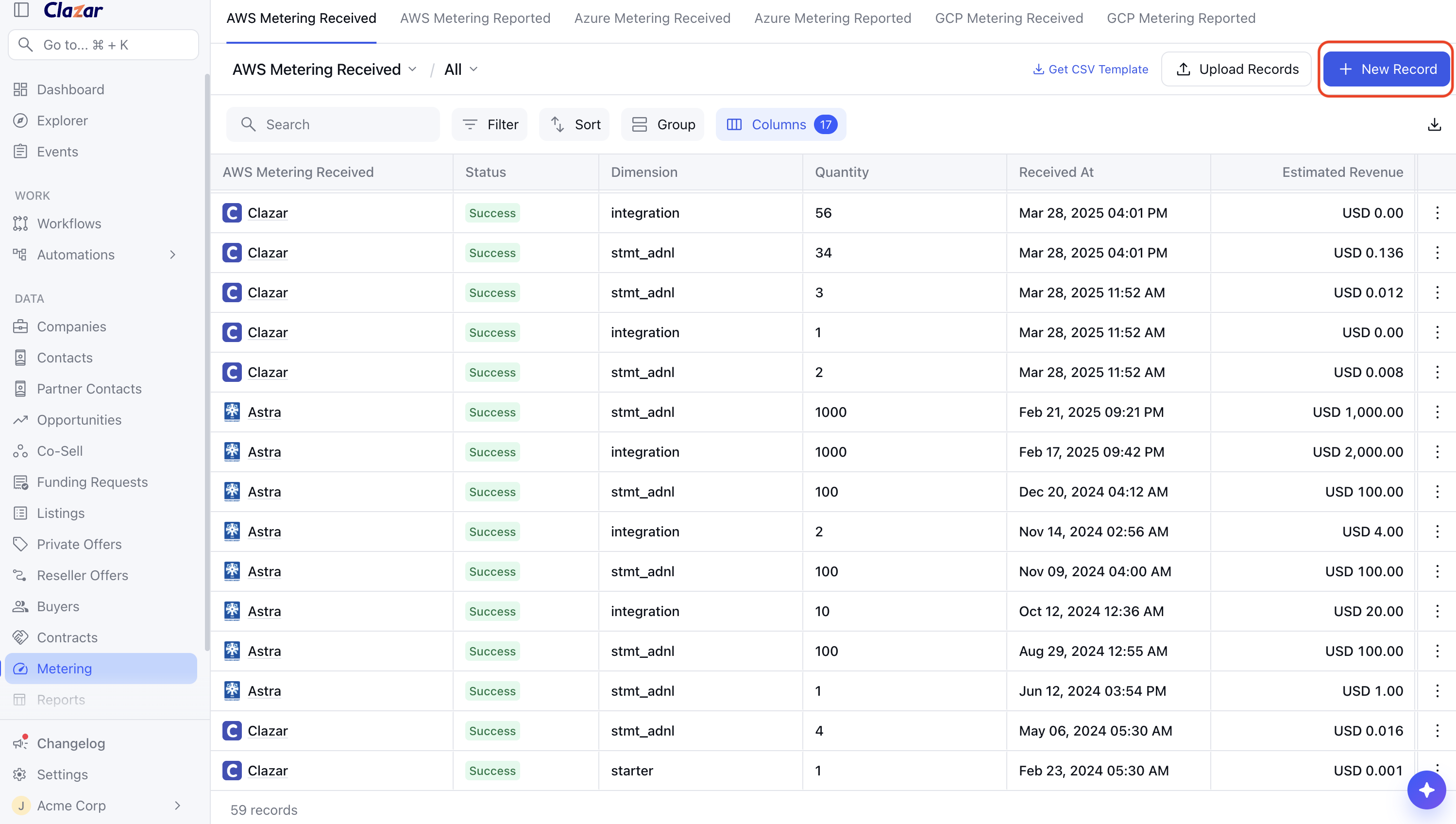Image resolution: width=1456 pixels, height=824 pixels.
Task: Open the Buyers people icon
Action: pos(20,607)
